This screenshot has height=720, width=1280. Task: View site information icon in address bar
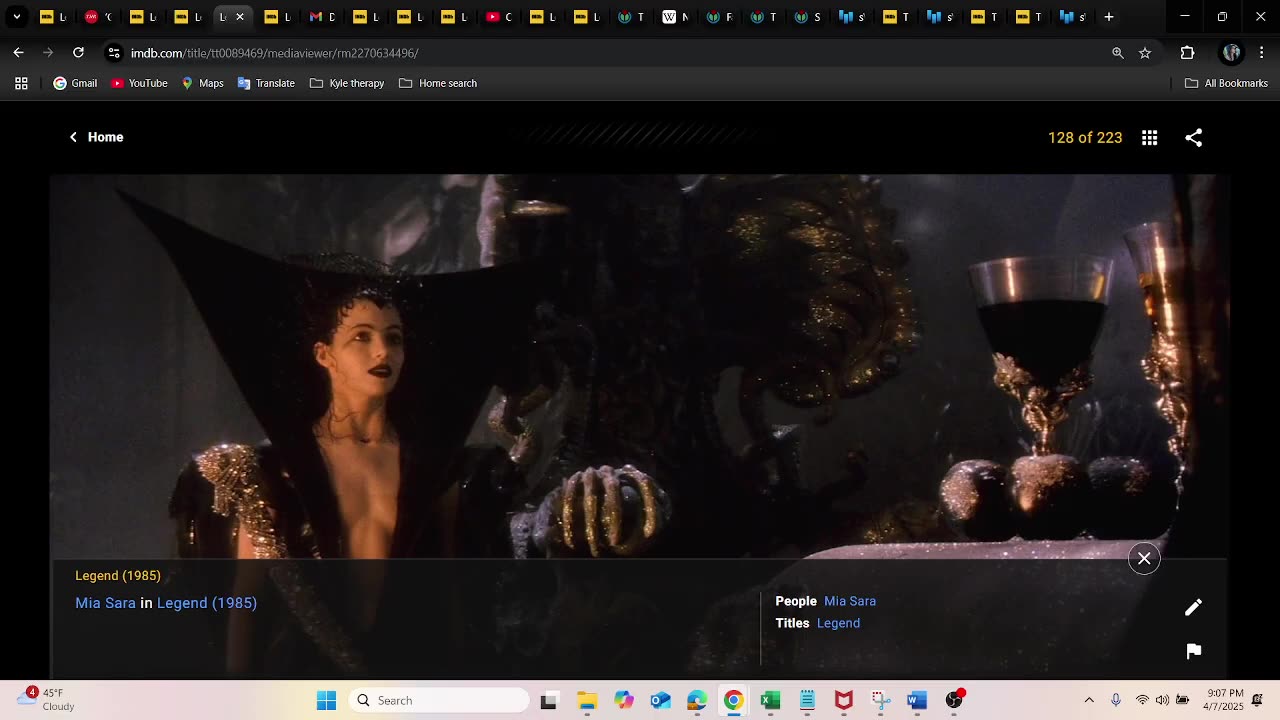click(114, 53)
